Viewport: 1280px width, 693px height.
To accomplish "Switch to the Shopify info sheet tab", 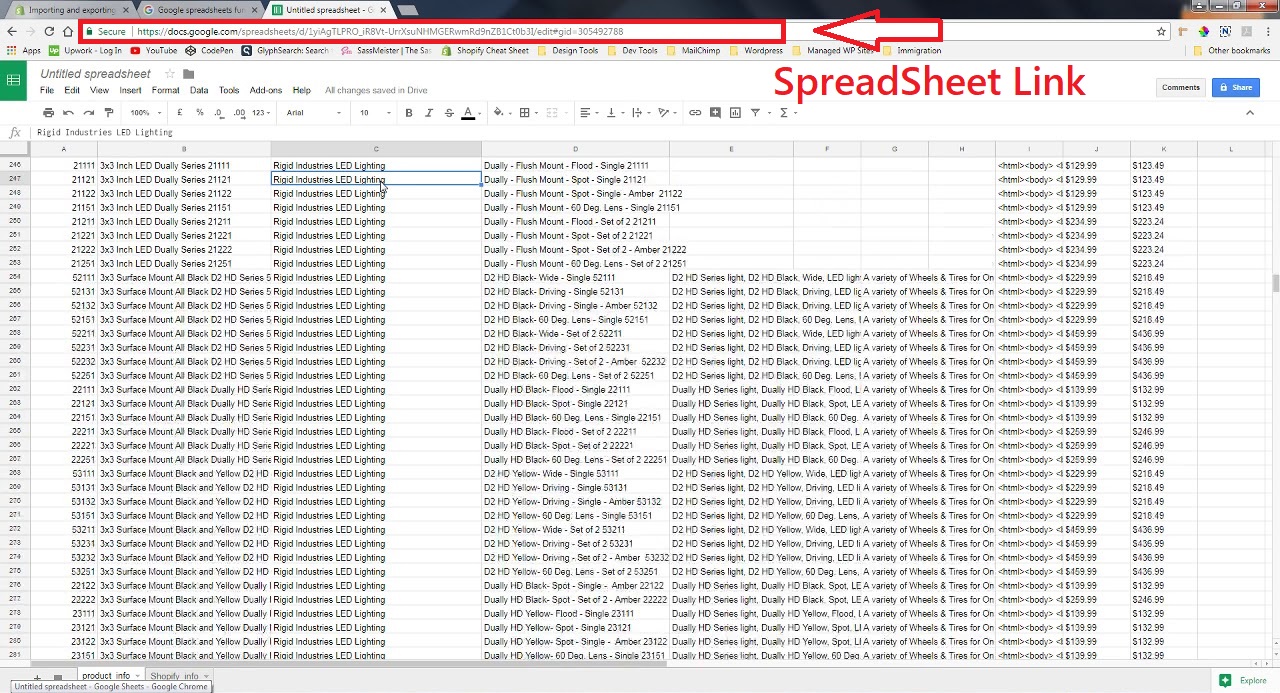I will pyautogui.click(x=175, y=677).
